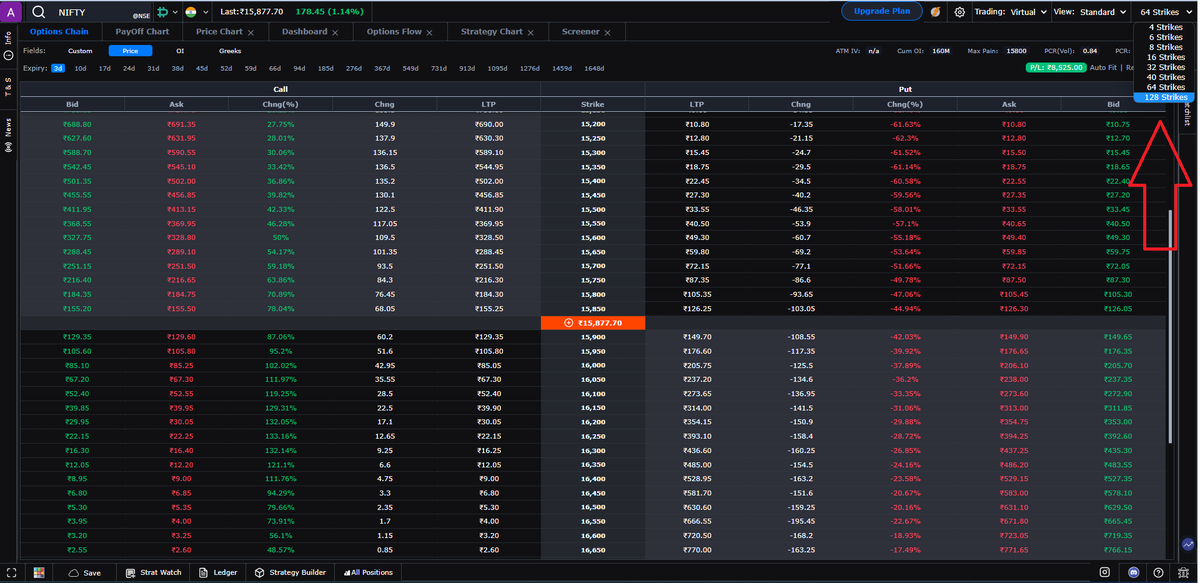Open the News side panel
This screenshot has width=1200, height=583.
[x=9, y=133]
